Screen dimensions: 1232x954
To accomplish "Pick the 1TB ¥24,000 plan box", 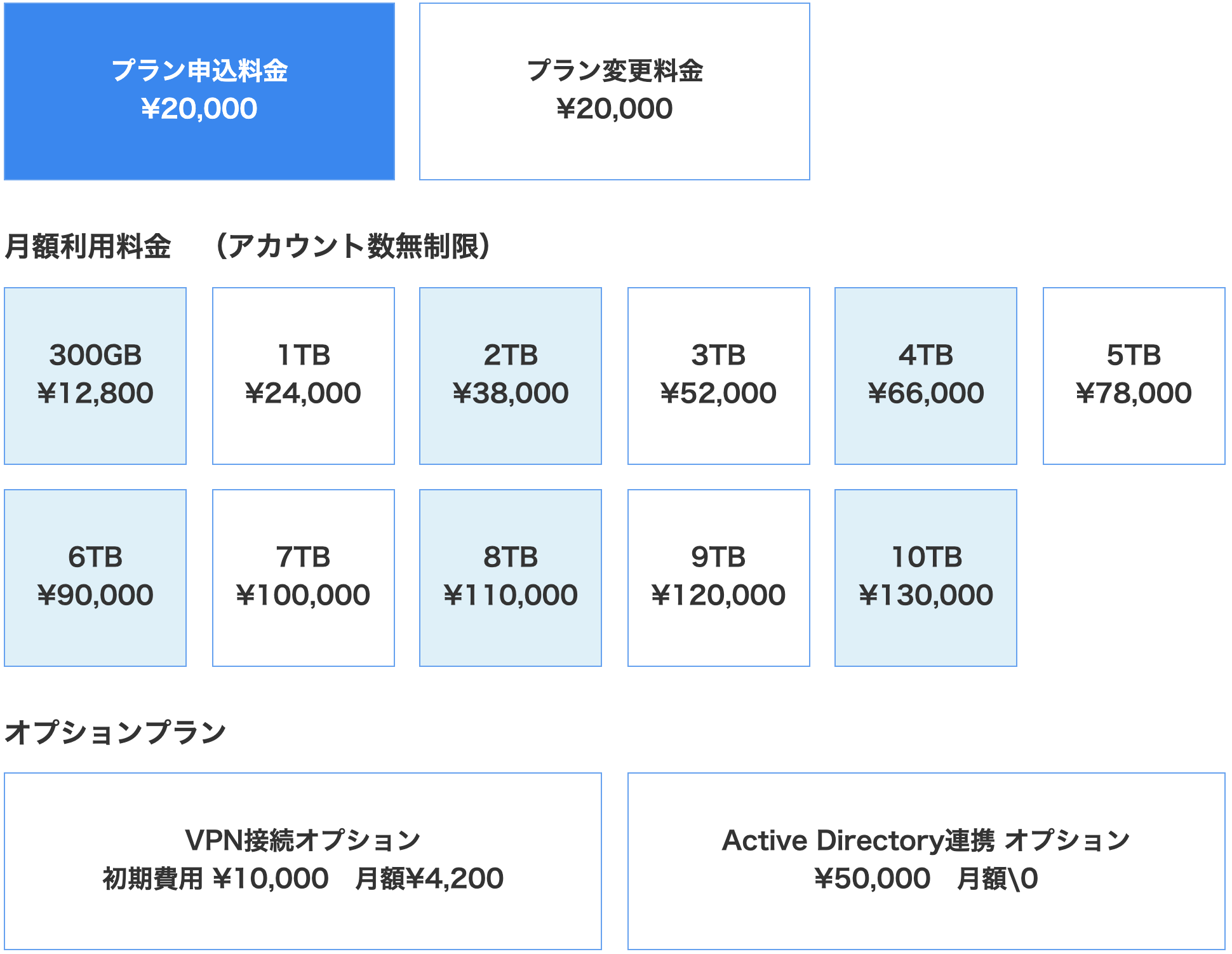I will (303, 375).
